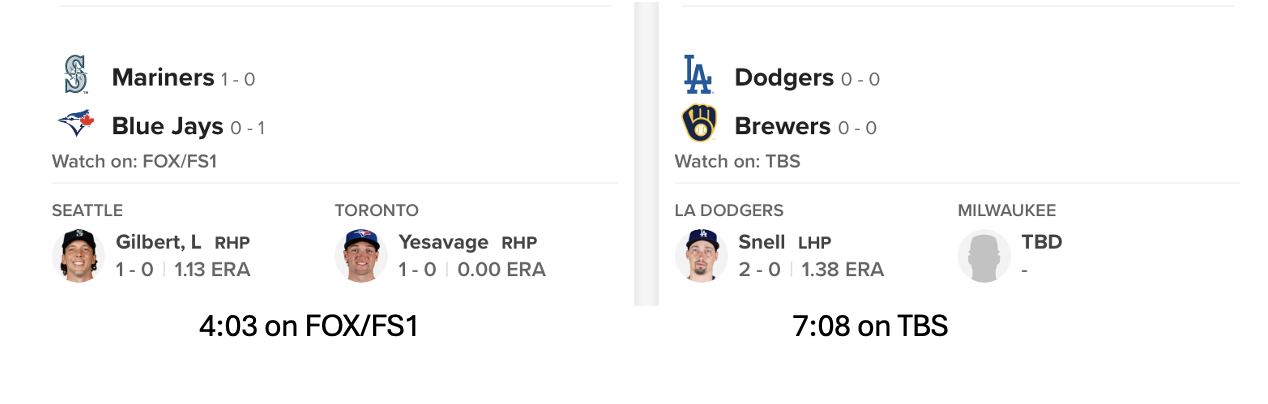The image size is (1268, 404).
Task: Select pitcher Snell name
Action: [x=762, y=242]
